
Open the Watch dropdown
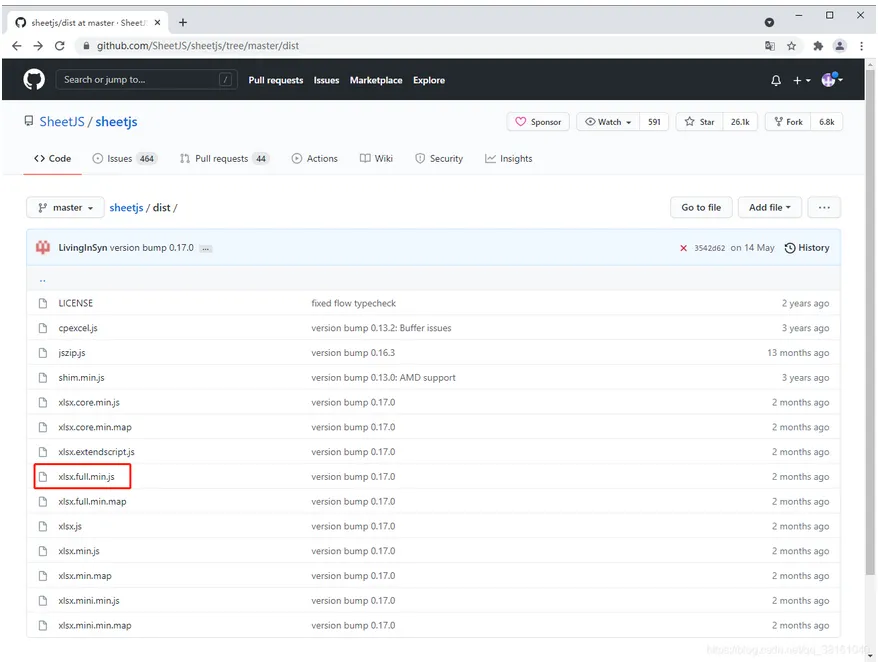click(608, 122)
